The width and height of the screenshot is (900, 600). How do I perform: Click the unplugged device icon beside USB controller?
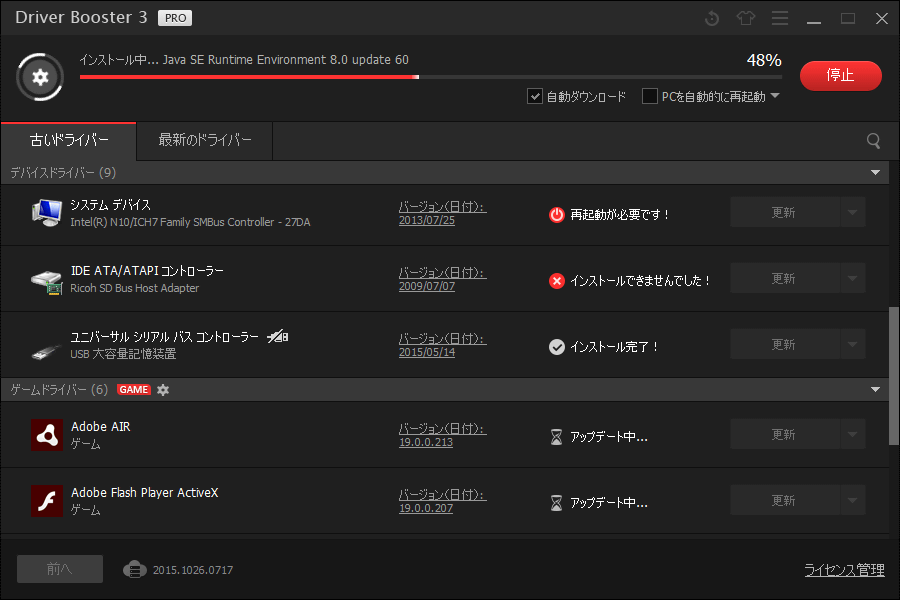pos(278,336)
